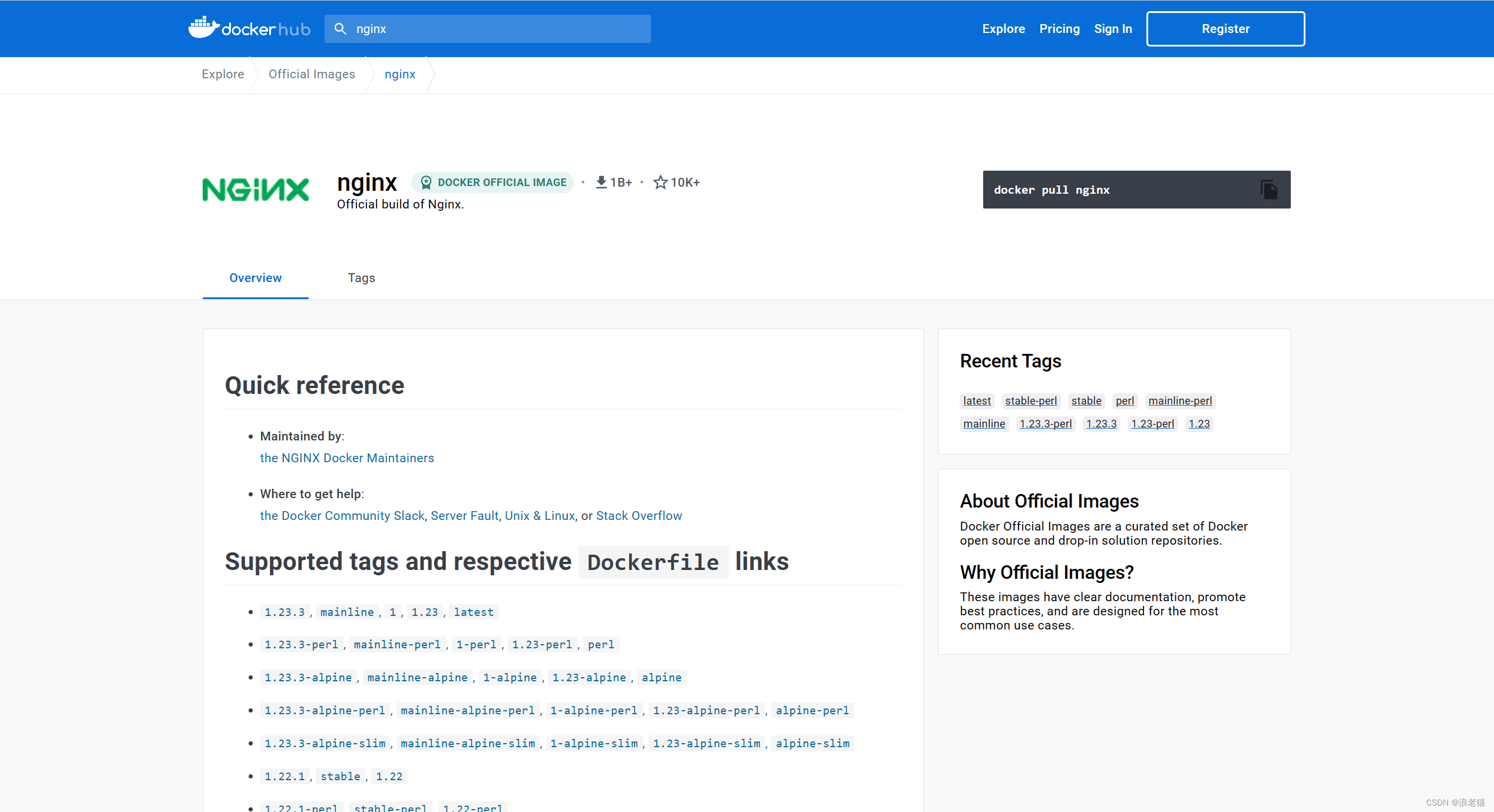Click the Register button
Viewport: 1494px width, 812px height.
pyautogui.click(x=1225, y=29)
